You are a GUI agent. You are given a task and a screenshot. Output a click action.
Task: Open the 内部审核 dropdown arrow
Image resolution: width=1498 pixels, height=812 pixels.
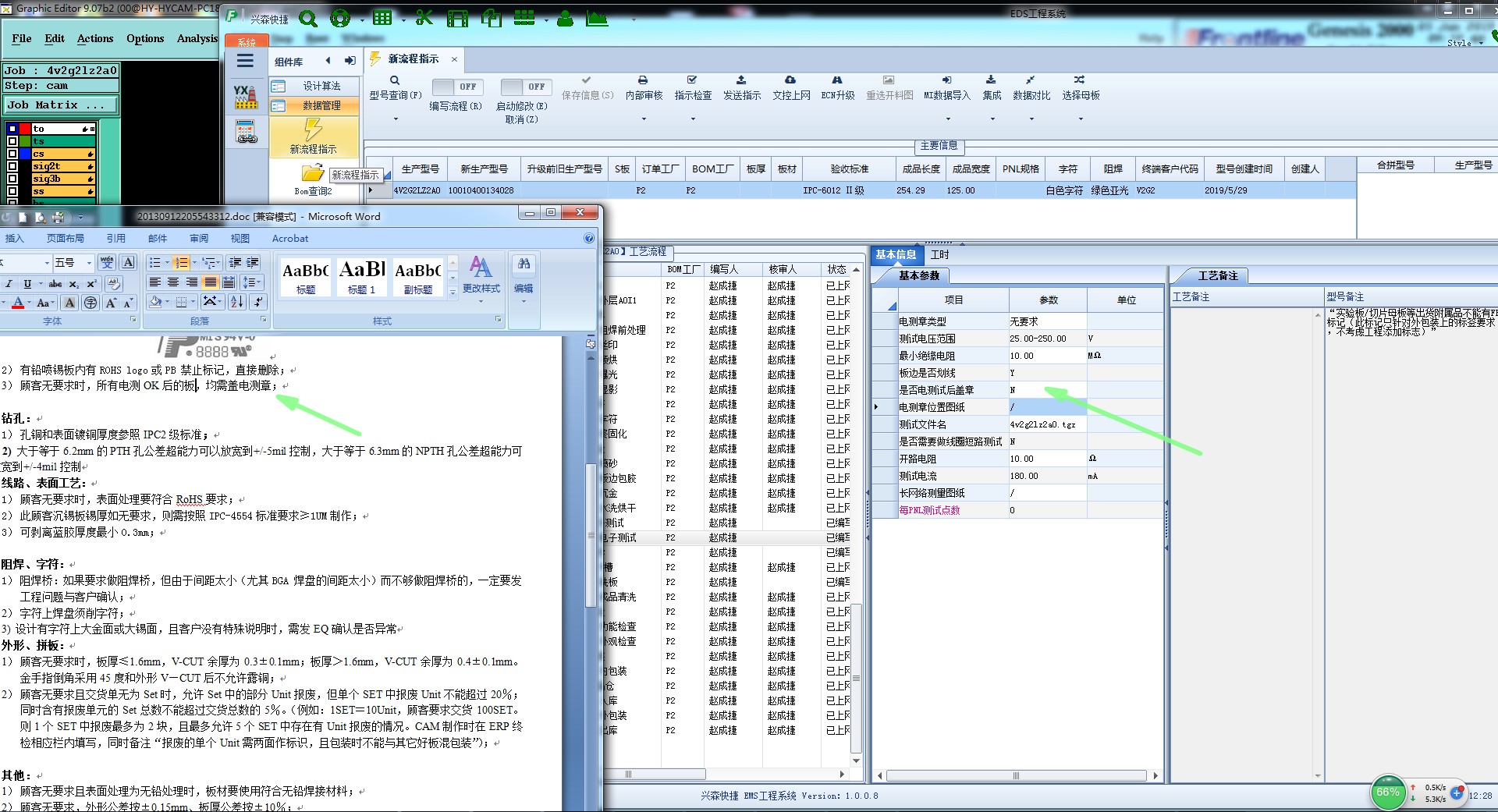coord(644,119)
